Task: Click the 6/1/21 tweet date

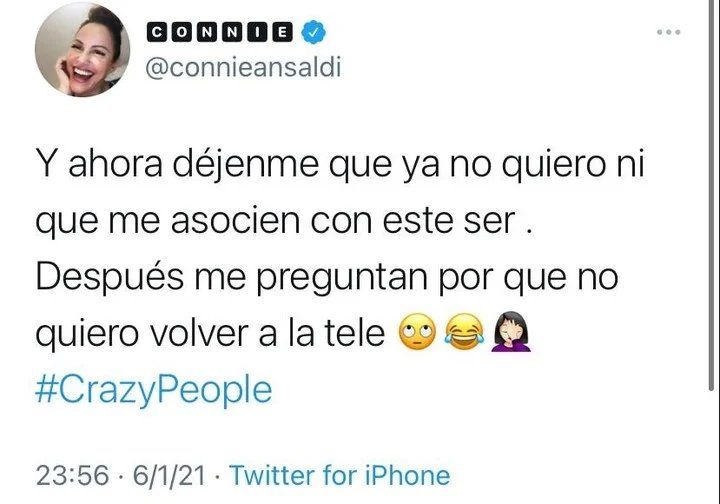Action: click(169, 476)
